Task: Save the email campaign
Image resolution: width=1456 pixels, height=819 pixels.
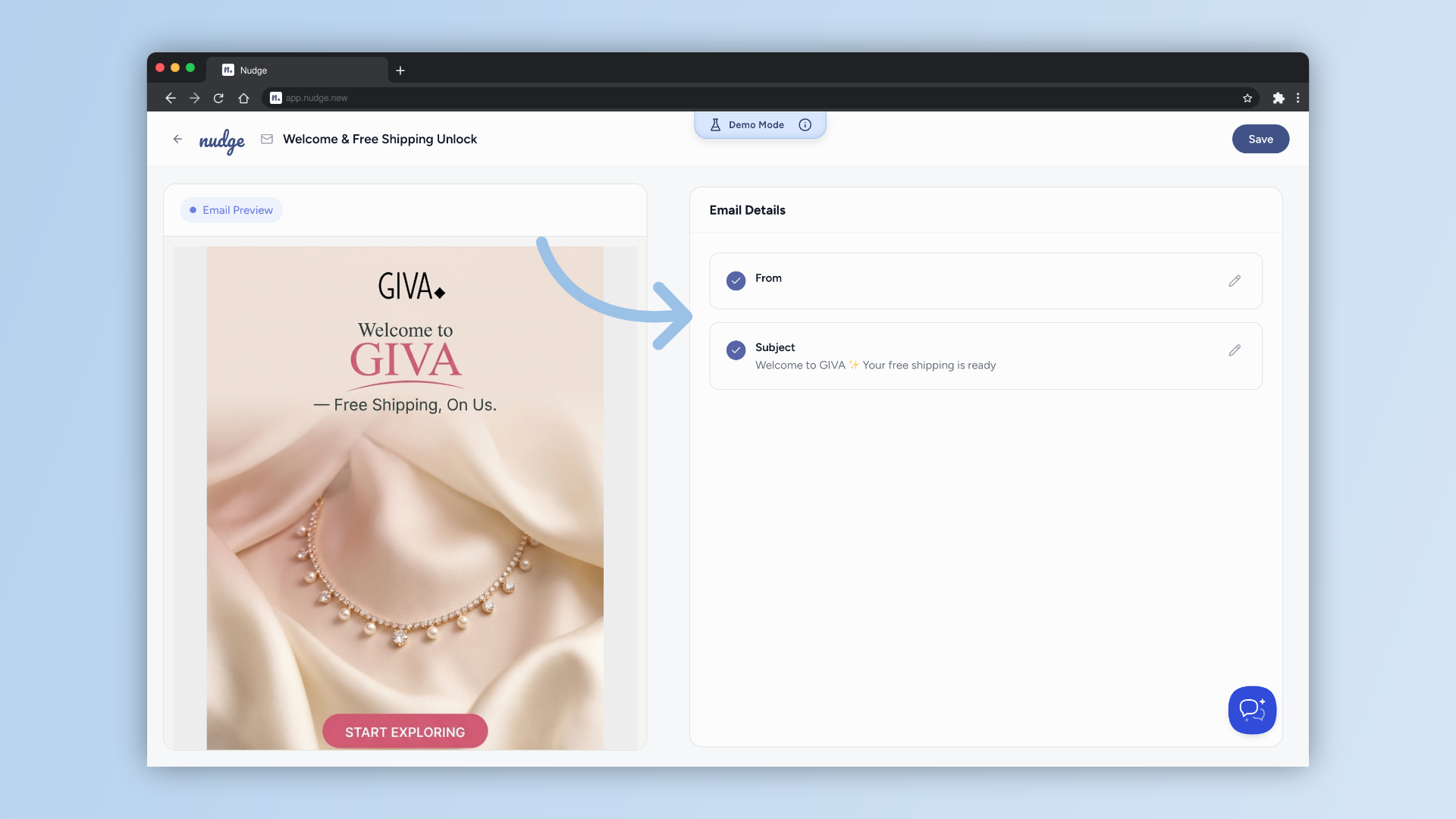Action: (x=1260, y=139)
